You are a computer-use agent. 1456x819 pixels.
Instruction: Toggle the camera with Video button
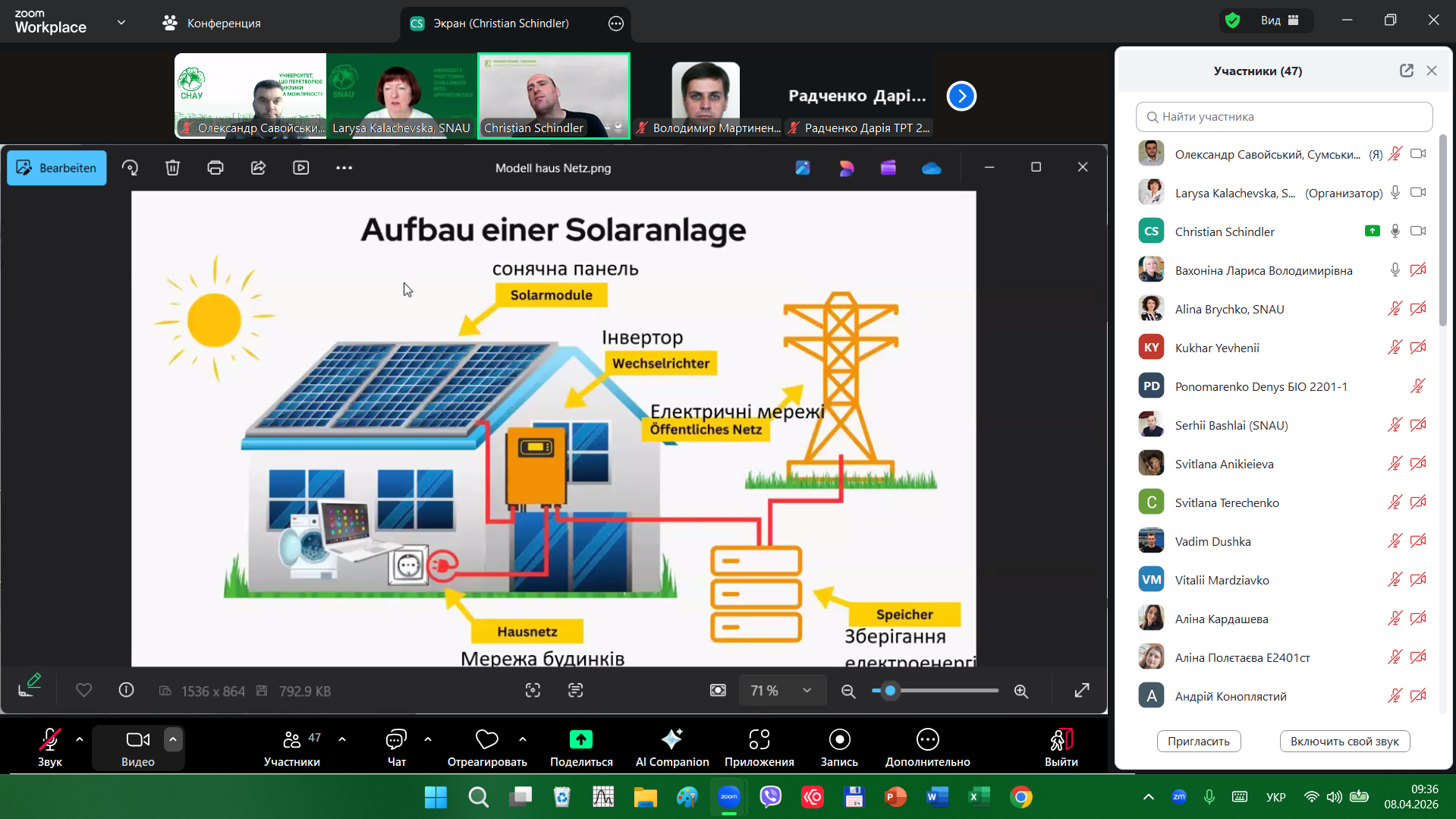click(137, 748)
